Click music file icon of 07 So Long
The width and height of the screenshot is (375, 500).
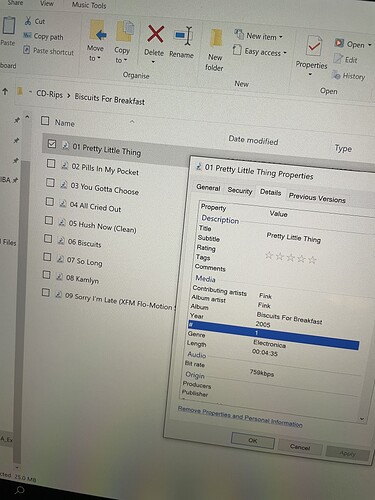60,258
